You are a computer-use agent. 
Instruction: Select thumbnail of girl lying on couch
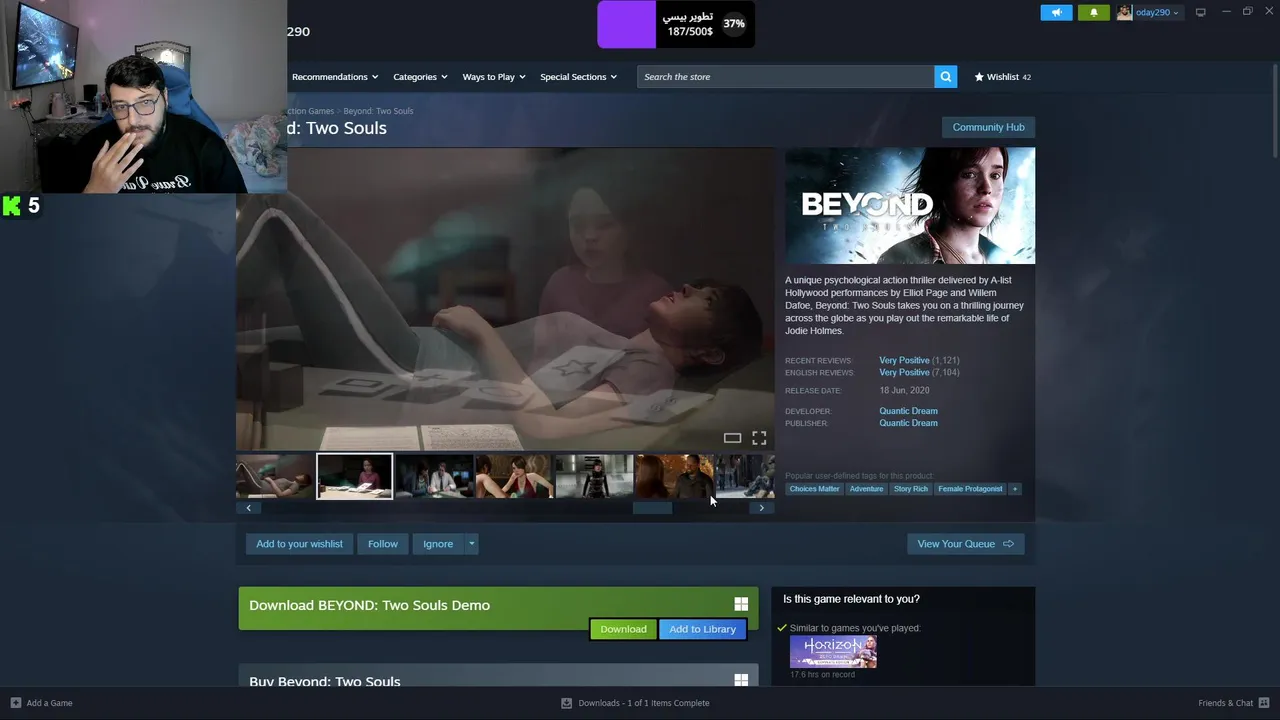[275, 476]
